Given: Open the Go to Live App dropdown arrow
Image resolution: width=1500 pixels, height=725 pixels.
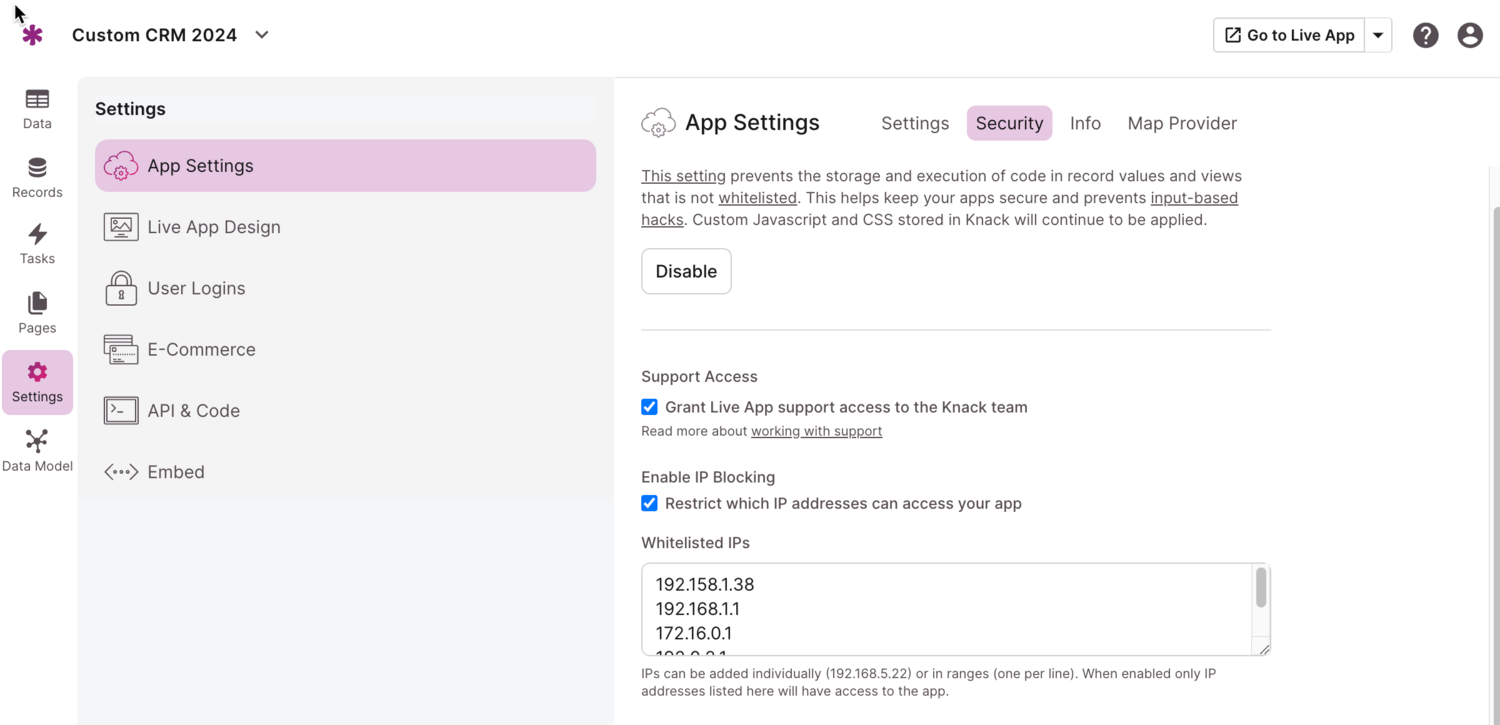Looking at the screenshot, I should tap(1378, 35).
